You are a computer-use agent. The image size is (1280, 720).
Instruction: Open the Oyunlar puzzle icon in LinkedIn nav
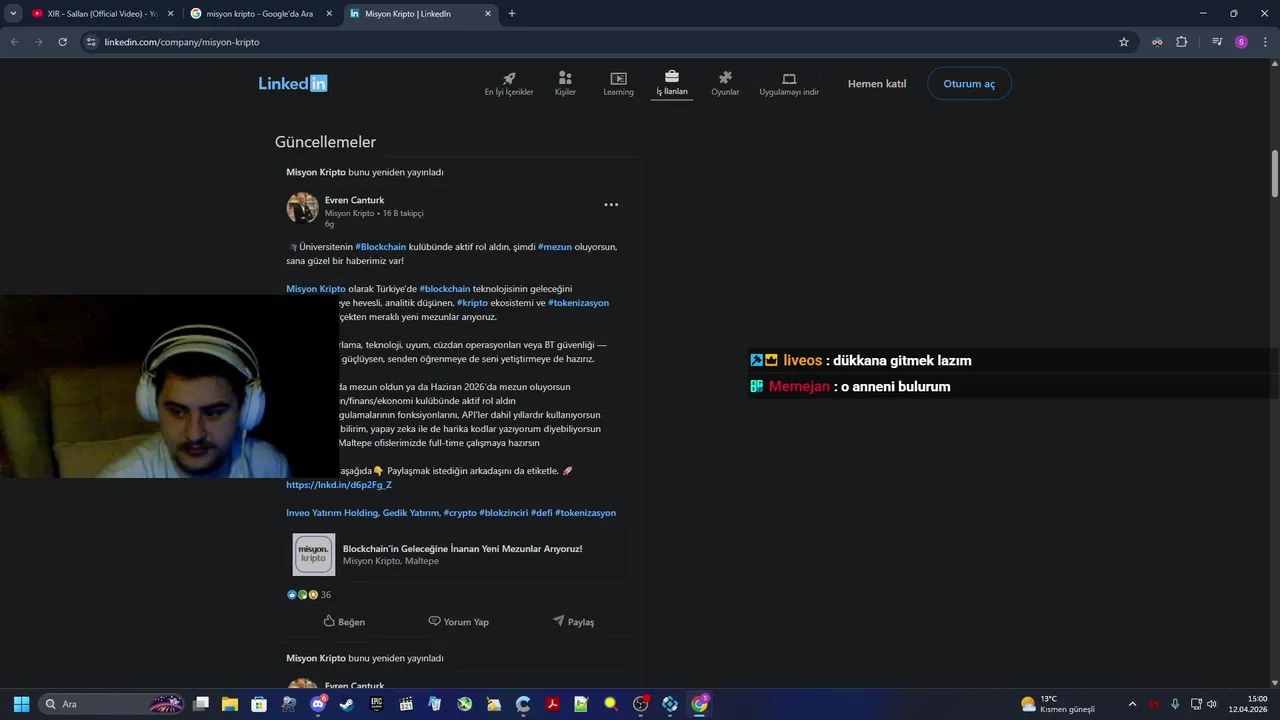pyautogui.click(x=725, y=78)
